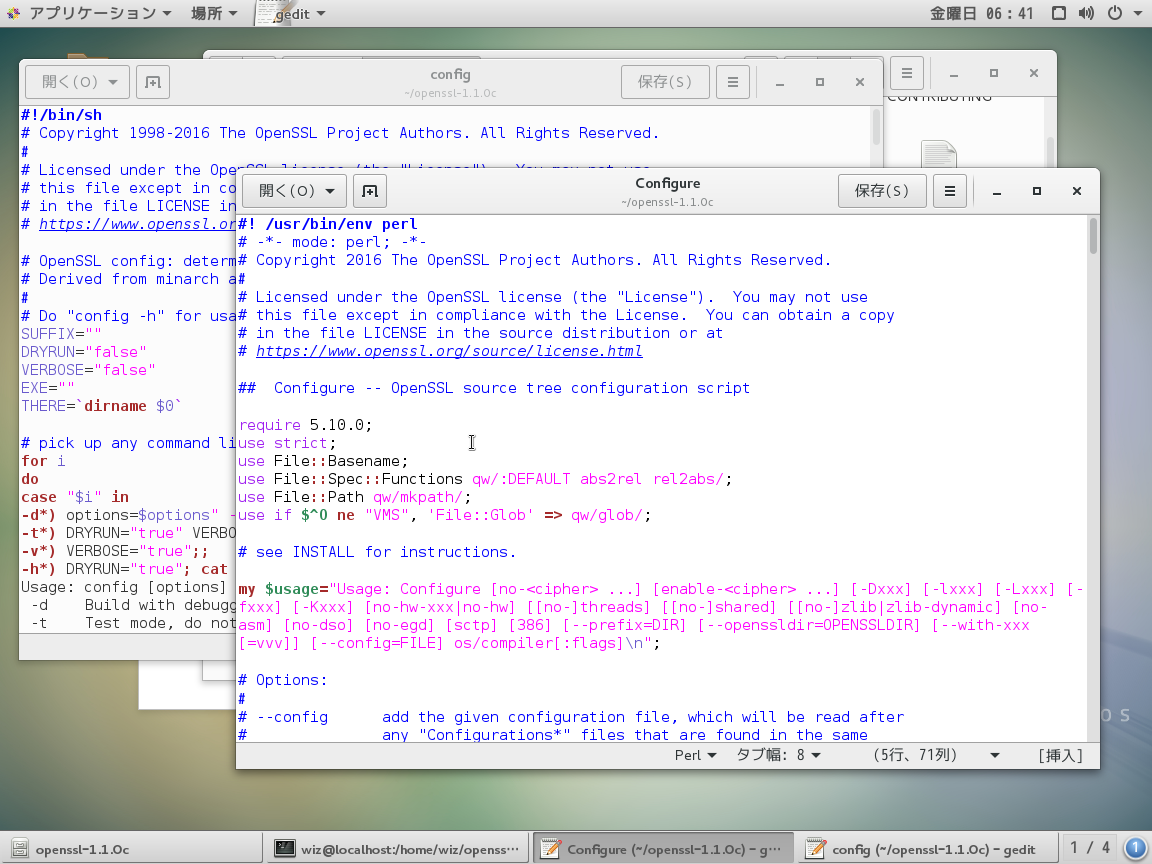
Task: Open the hamburger menu in config window
Action: click(732, 82)
